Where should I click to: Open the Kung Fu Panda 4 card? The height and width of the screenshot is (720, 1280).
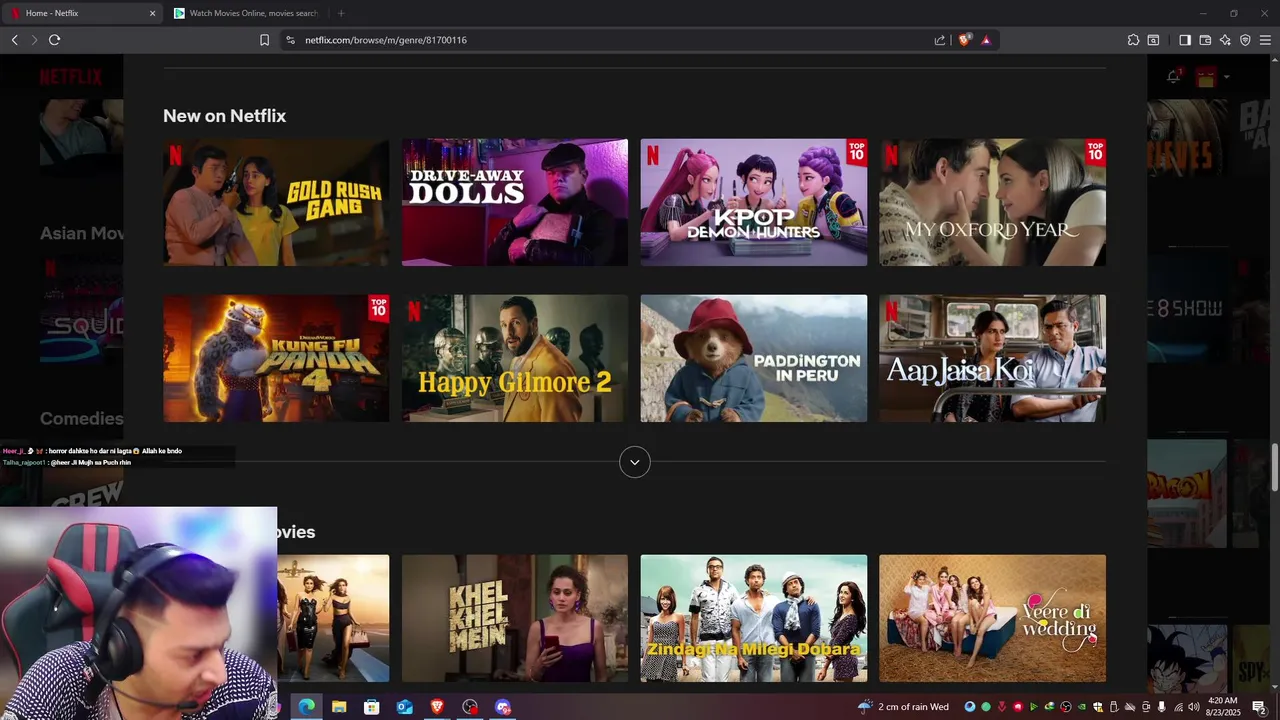point(276,358)
